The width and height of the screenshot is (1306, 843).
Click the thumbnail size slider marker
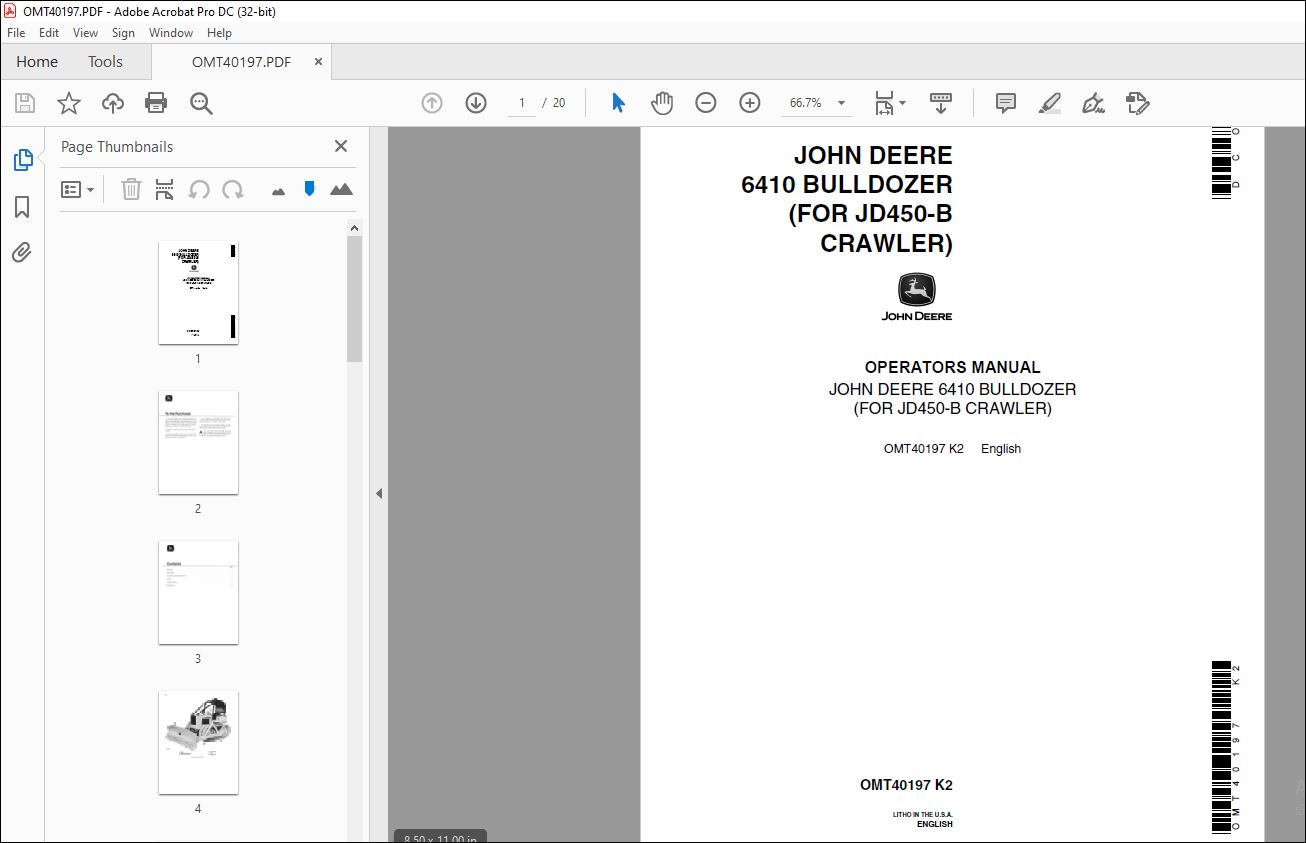coord(309,188)
